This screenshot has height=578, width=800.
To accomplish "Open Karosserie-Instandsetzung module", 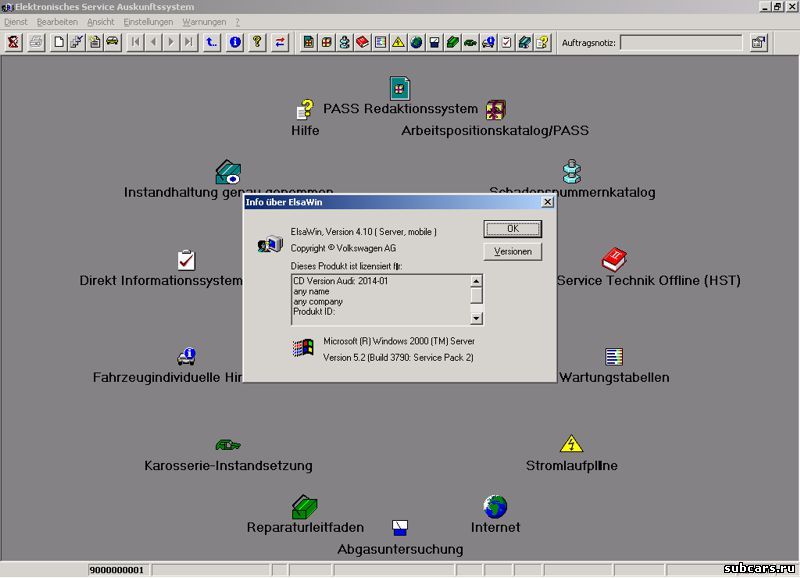I will click(228, 455).
